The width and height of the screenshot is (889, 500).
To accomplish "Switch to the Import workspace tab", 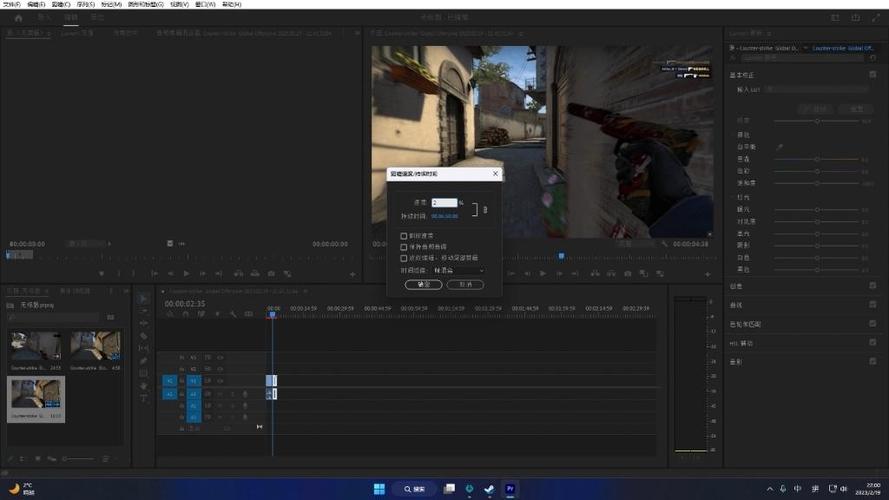I will [x=44, y=18].
